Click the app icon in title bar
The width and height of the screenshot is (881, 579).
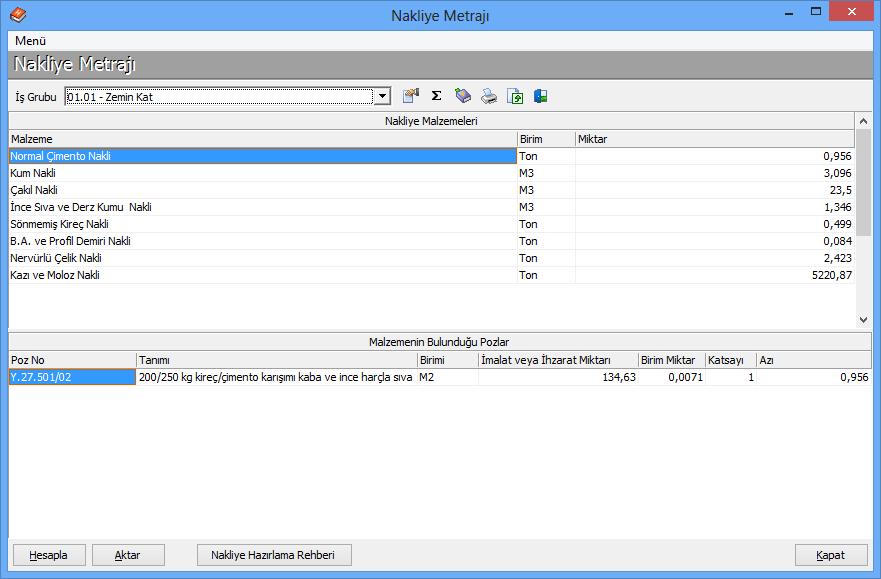click(x=18, y=15)
